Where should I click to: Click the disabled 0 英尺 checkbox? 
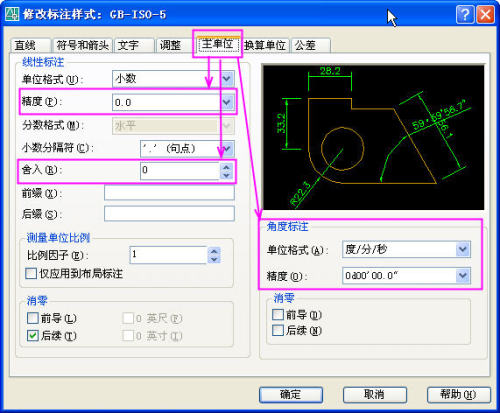tap(128, 318)
